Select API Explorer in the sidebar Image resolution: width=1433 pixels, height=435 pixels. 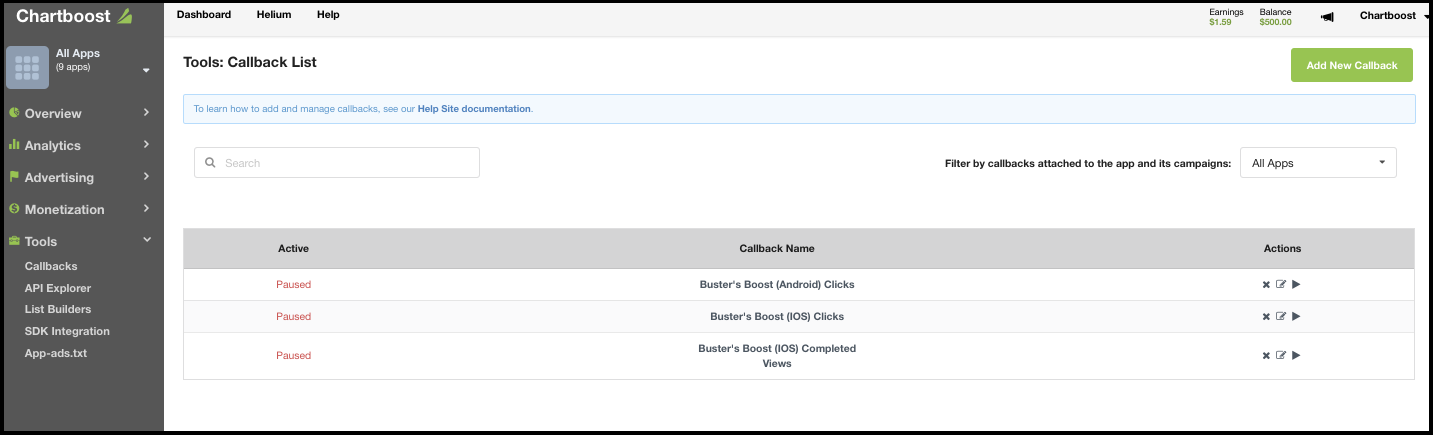tap(58, 288)
